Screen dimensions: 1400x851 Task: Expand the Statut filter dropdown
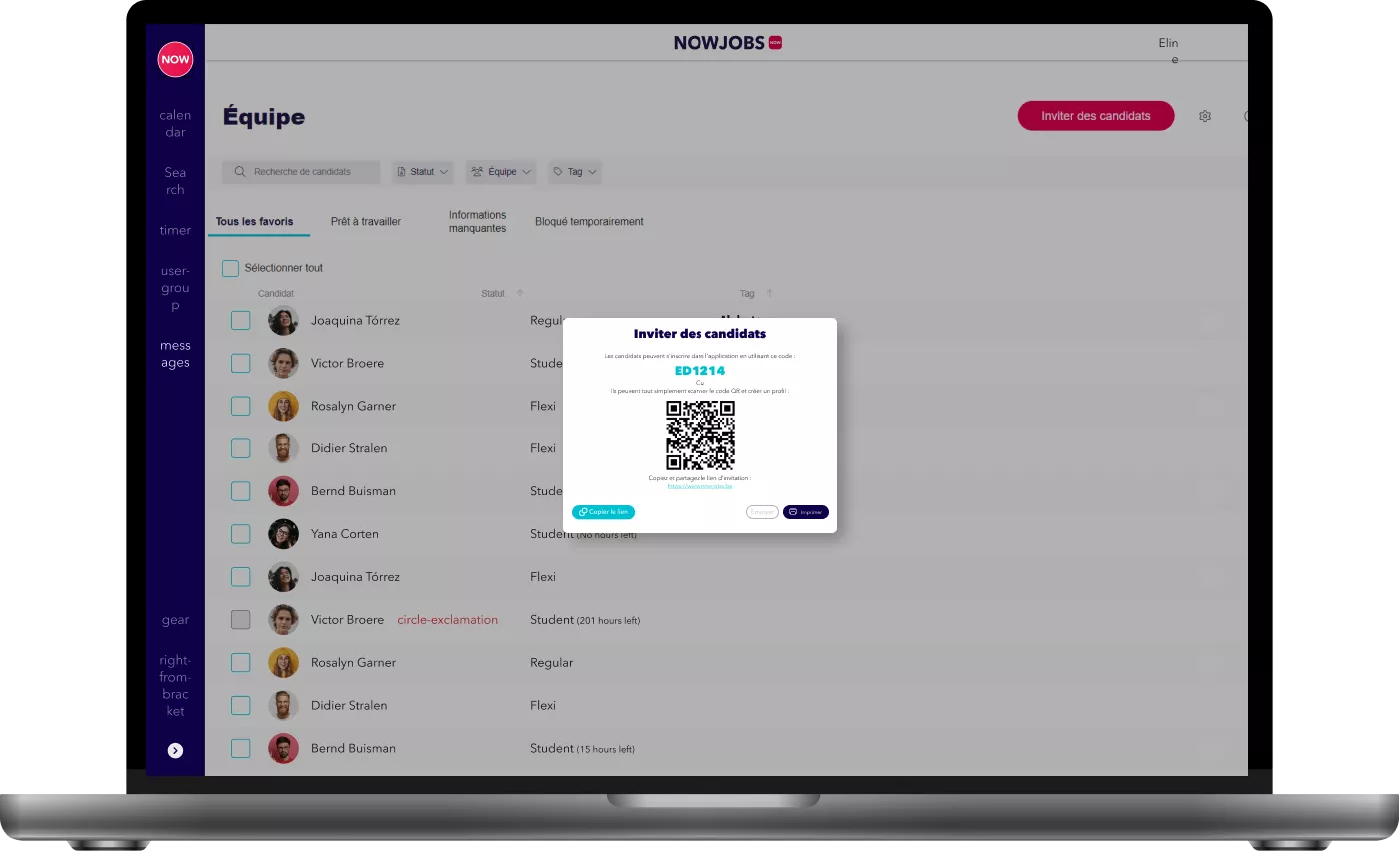pos(423,172)
